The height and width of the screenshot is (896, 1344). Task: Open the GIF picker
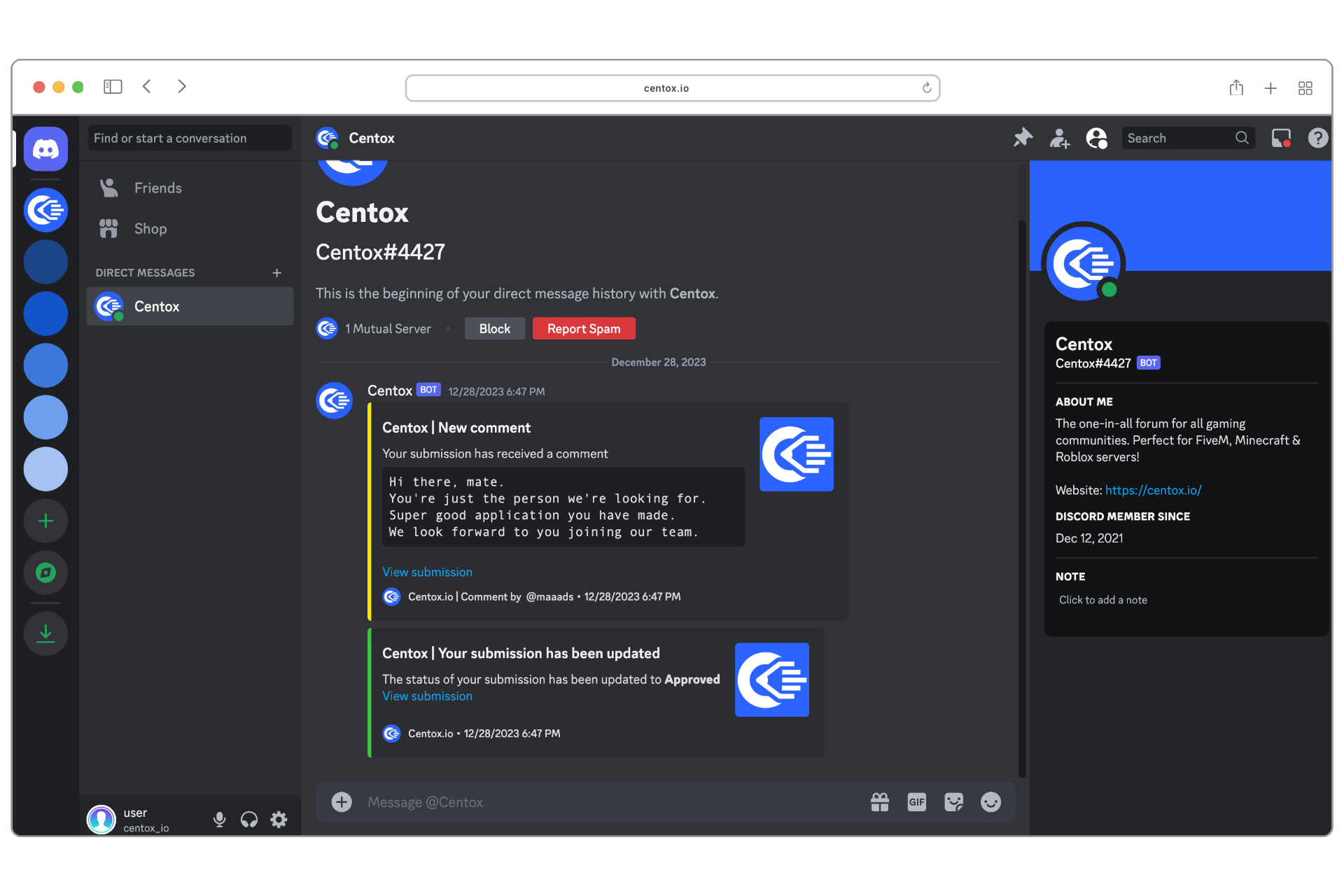[x=917, y=801]
